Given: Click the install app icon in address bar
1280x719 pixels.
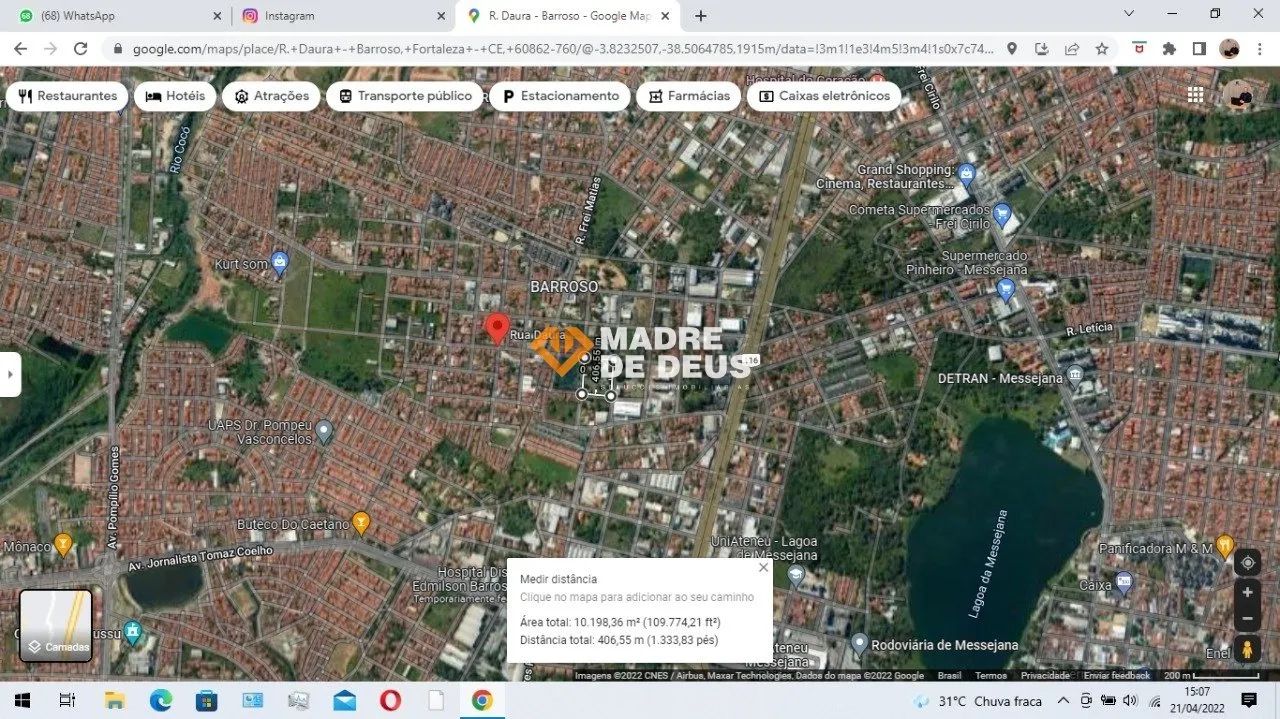Looking at the screenshot, I should (x=1042, y=48).
